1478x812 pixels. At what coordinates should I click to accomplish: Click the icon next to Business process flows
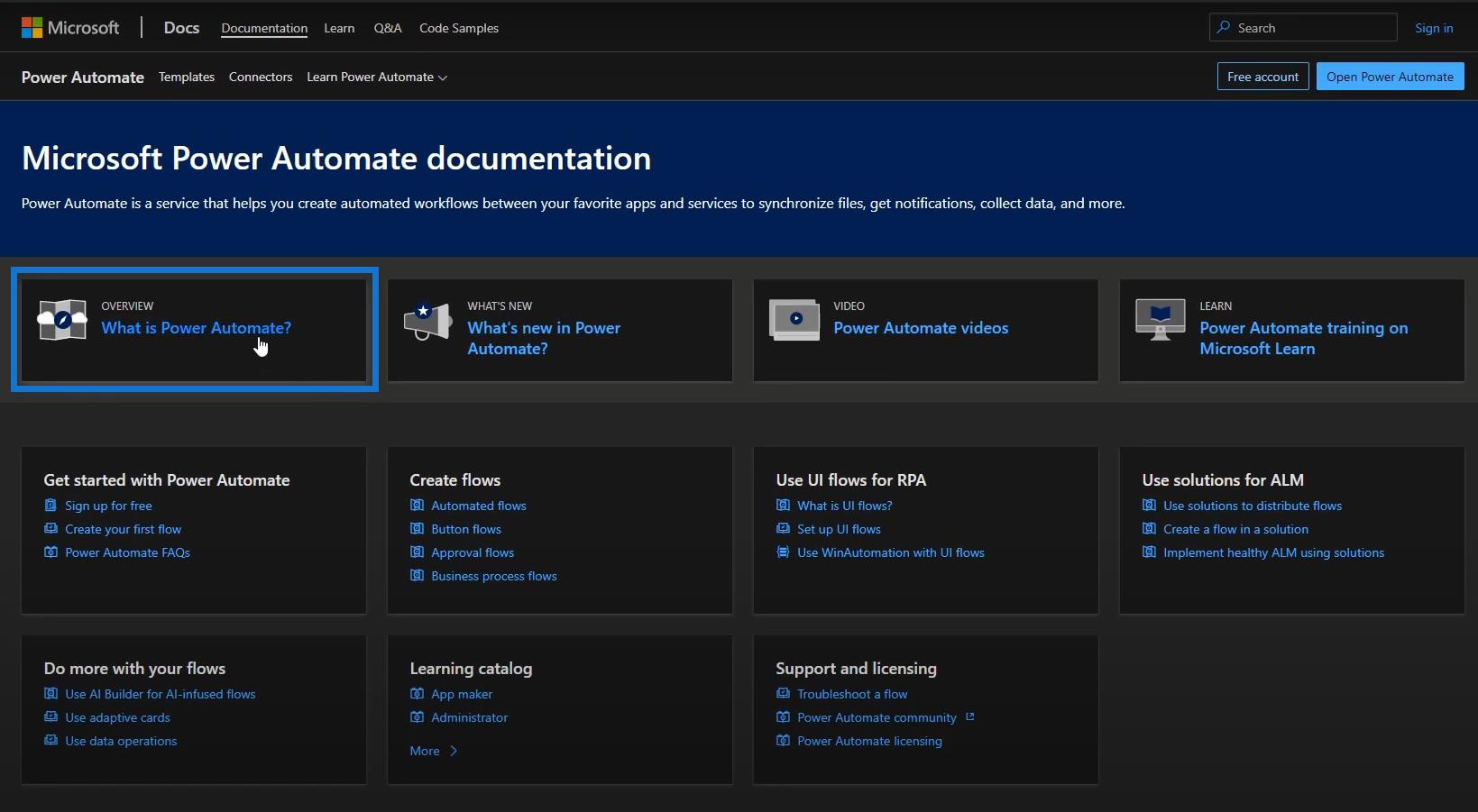(417, 576)
